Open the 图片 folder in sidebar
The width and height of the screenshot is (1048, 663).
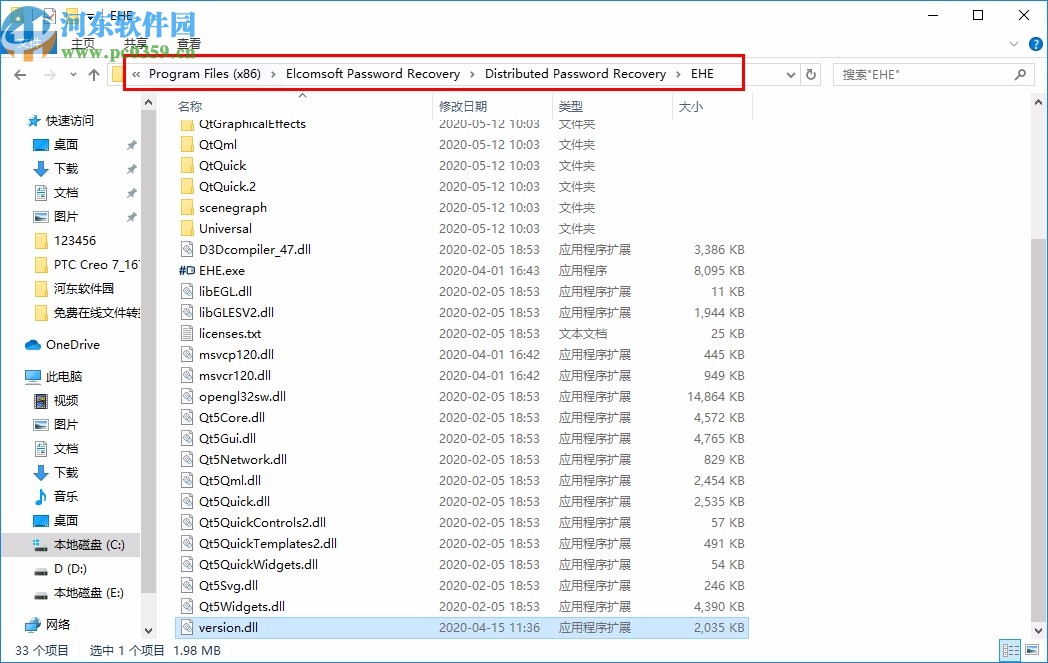click(x=66, y=216)
